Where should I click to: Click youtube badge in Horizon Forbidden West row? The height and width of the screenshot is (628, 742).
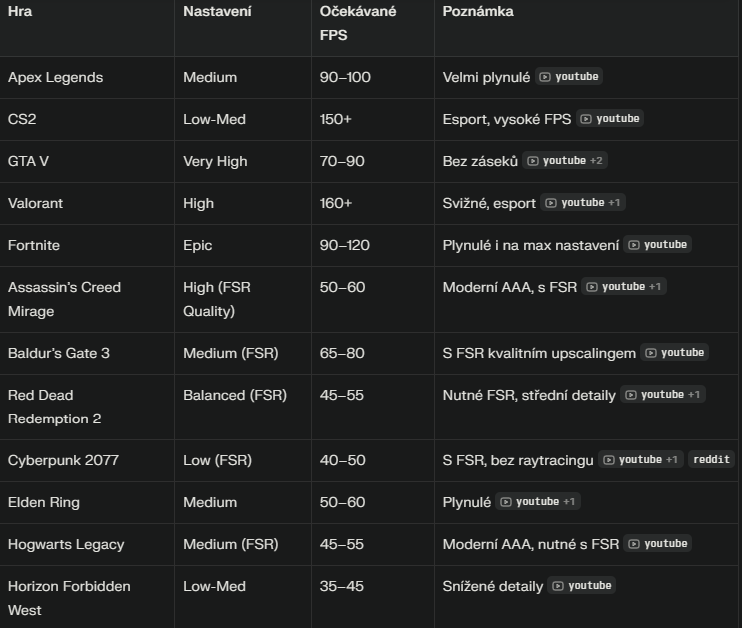click(582, 586)
